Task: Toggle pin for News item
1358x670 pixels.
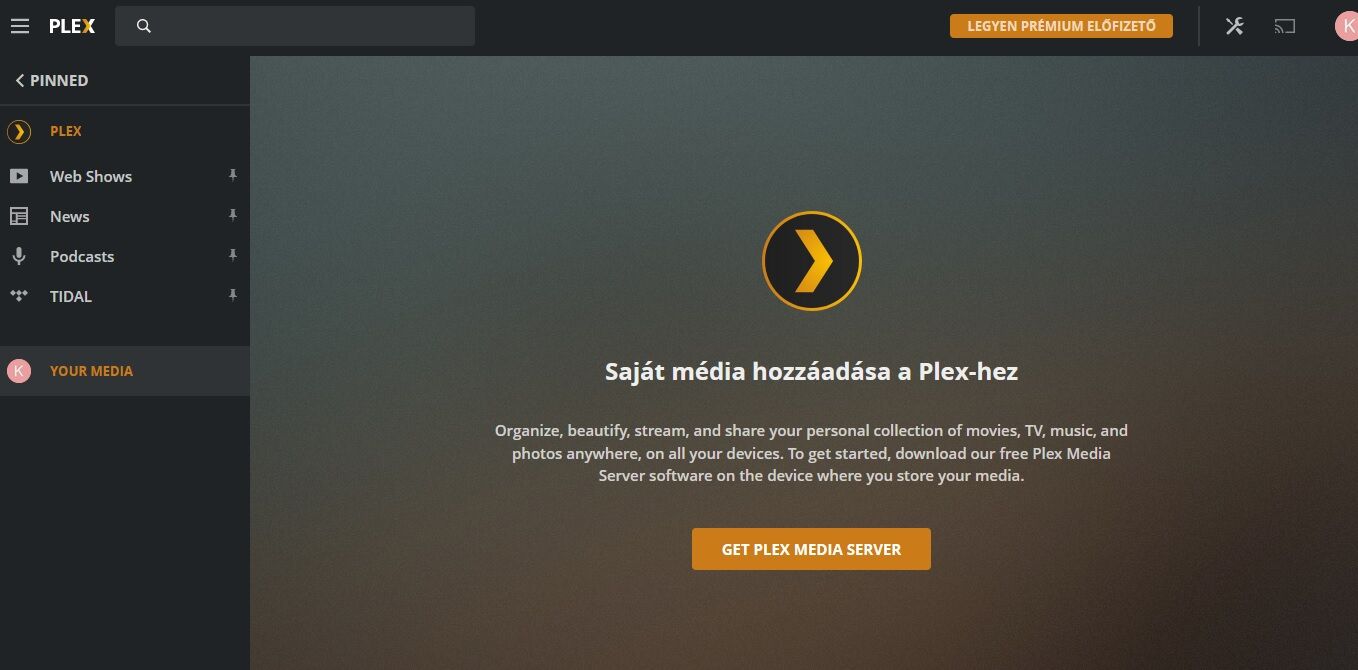Action: tap(232, 215)
